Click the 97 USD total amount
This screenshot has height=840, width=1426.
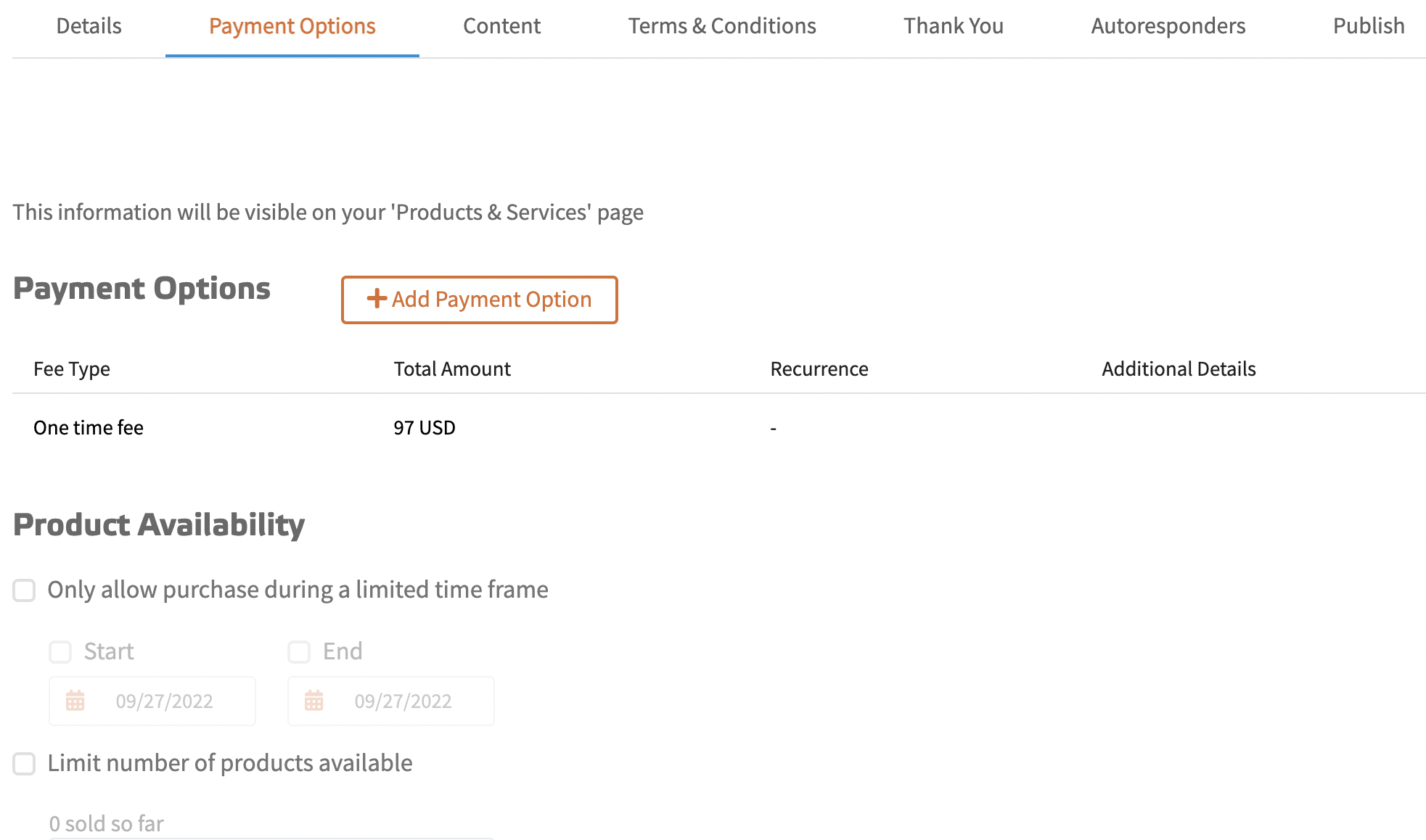[x=425, y=428]
